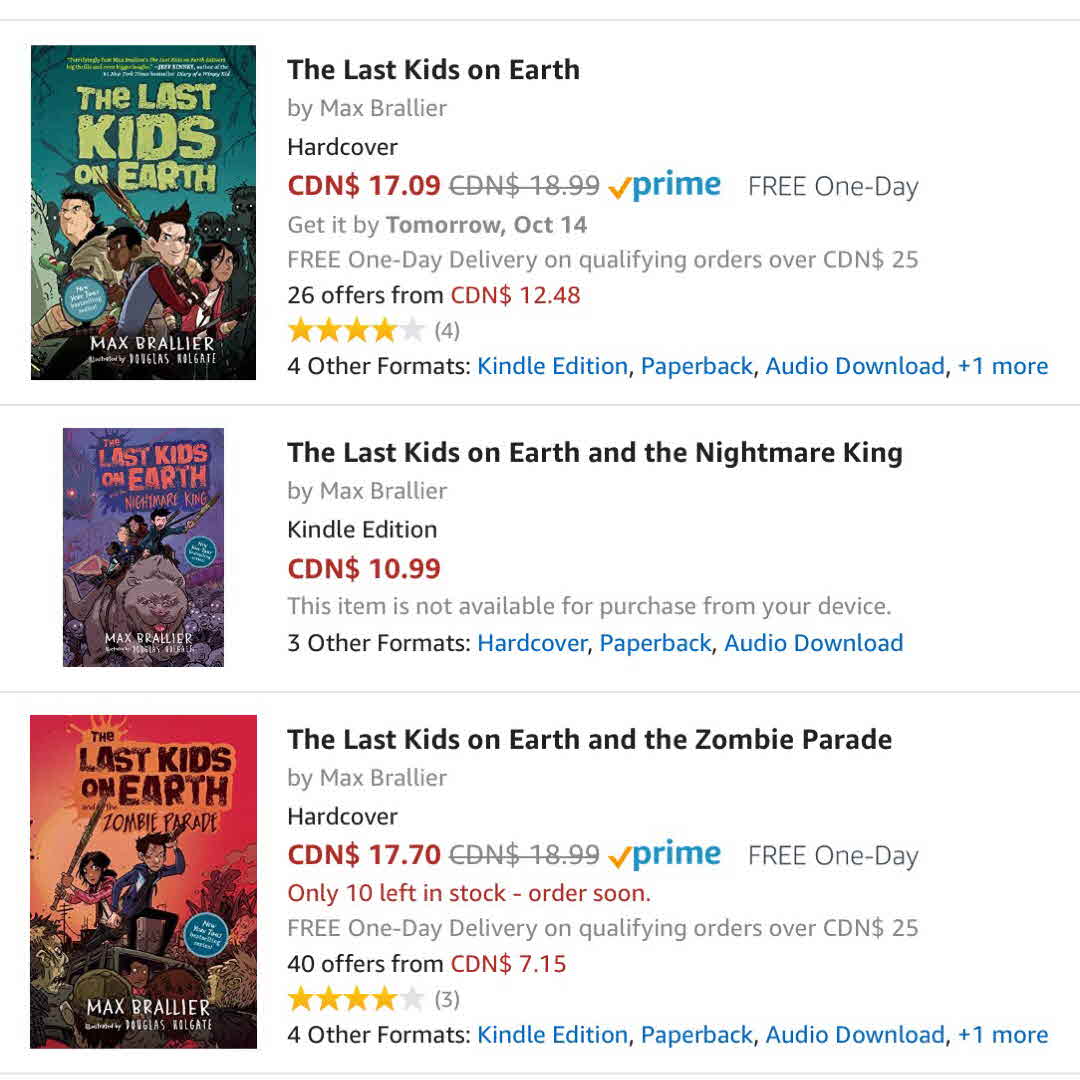1080x1080 pixels.
Task: Select Kindle Edition format for first book
Action: pos(552,367)
